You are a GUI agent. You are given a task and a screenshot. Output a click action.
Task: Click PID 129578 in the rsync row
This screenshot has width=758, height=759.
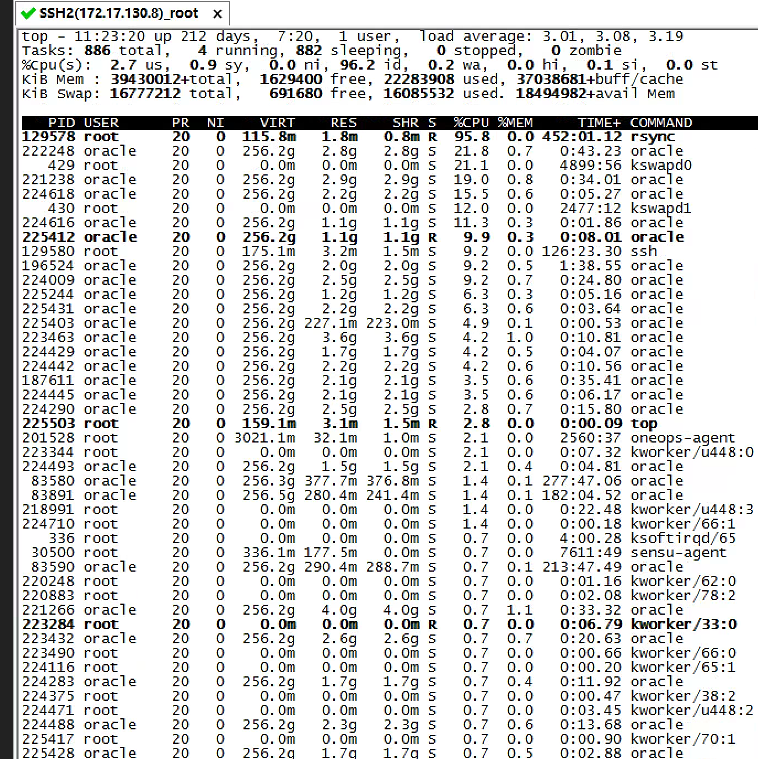click(x=48, y=137)
